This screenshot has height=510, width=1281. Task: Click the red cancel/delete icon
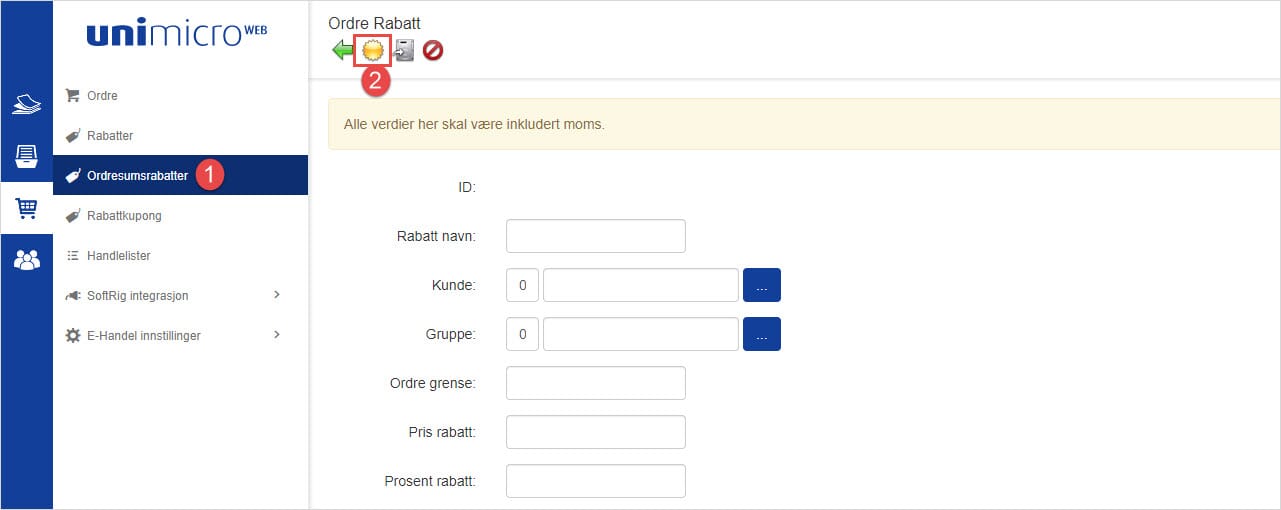point(433,50)
